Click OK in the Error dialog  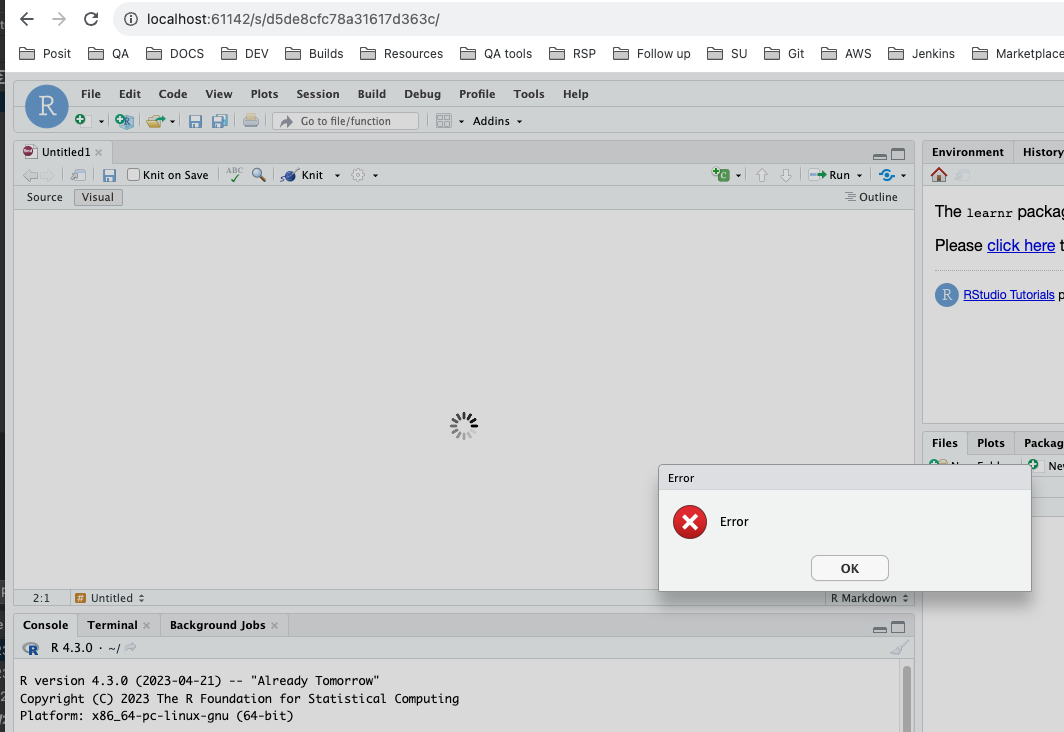pos(849,568)
